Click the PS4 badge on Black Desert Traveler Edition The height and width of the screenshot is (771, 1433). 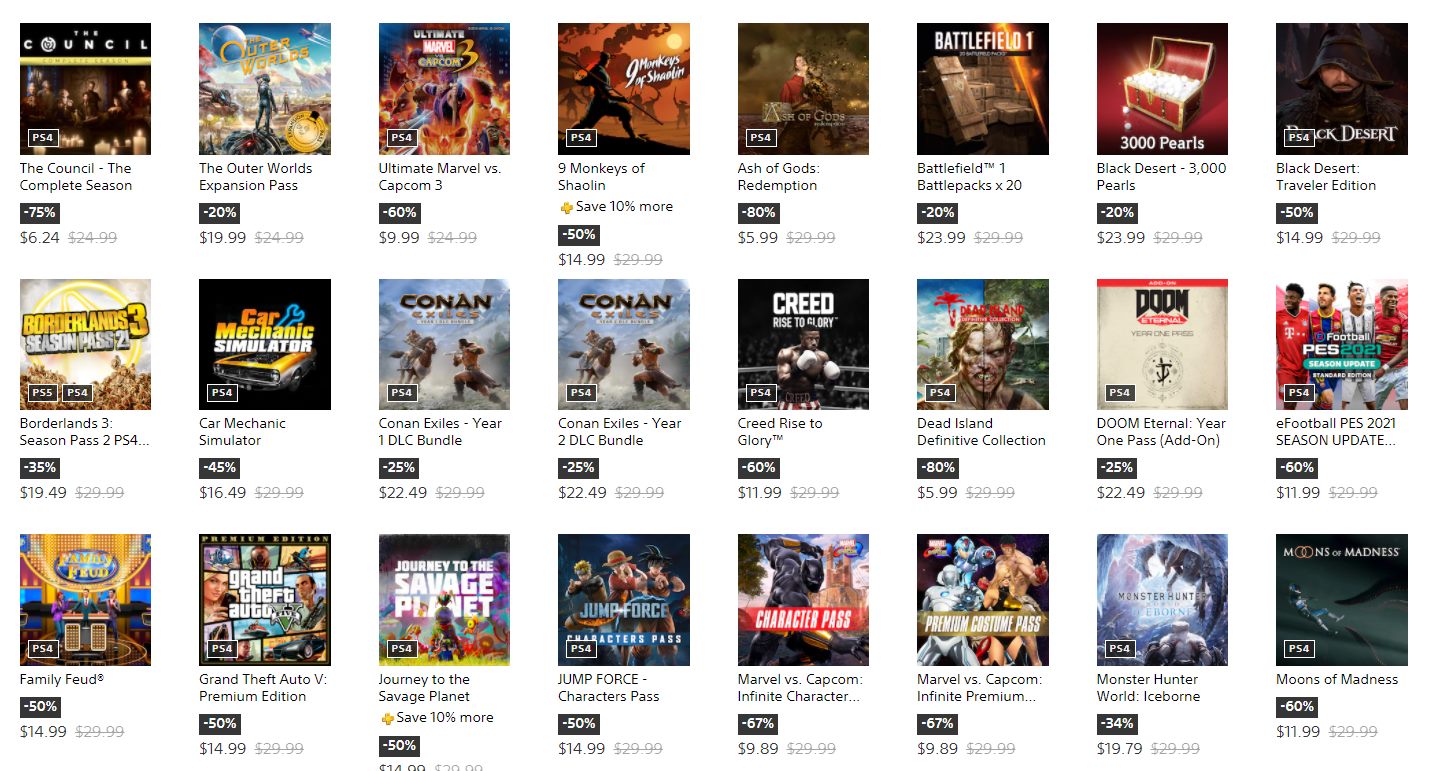[1299, 137]
